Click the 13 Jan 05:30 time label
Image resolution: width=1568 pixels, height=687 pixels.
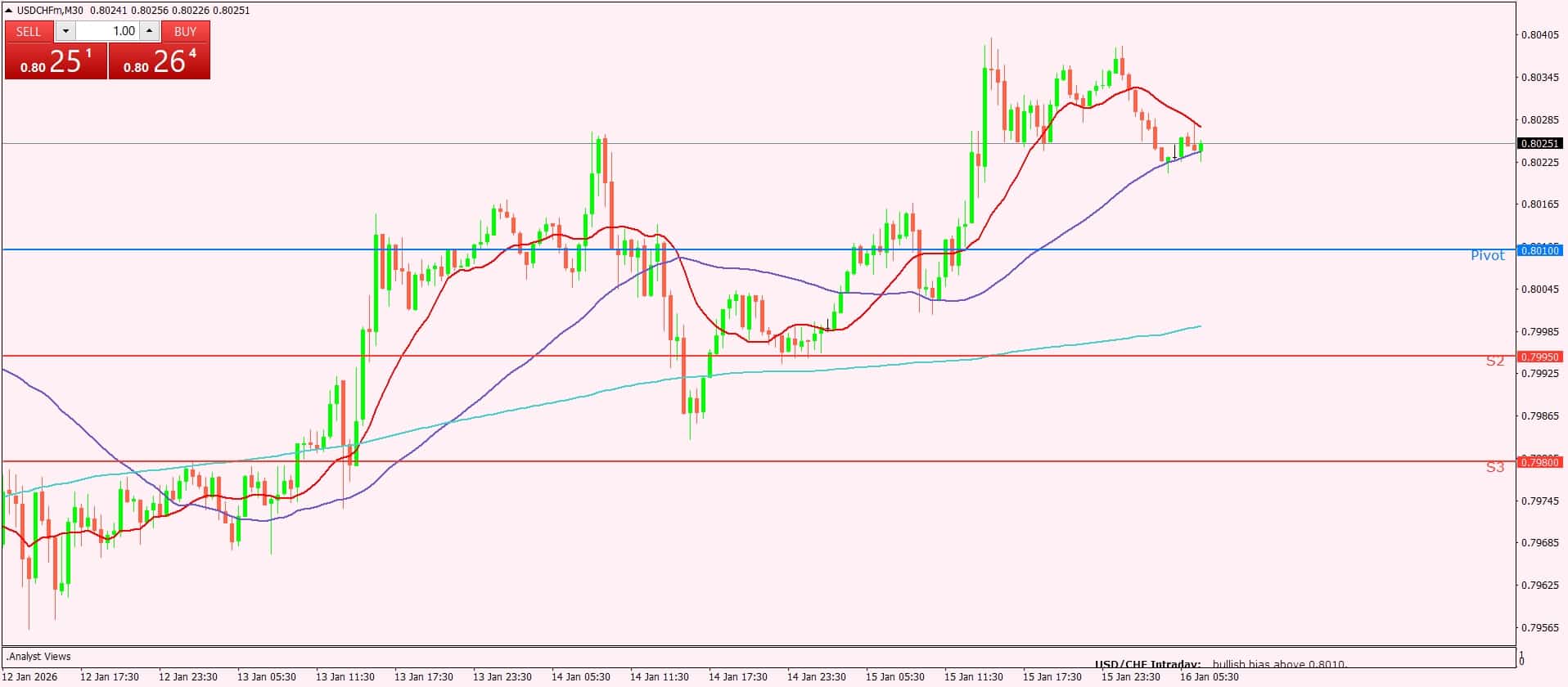coord(267,676)
